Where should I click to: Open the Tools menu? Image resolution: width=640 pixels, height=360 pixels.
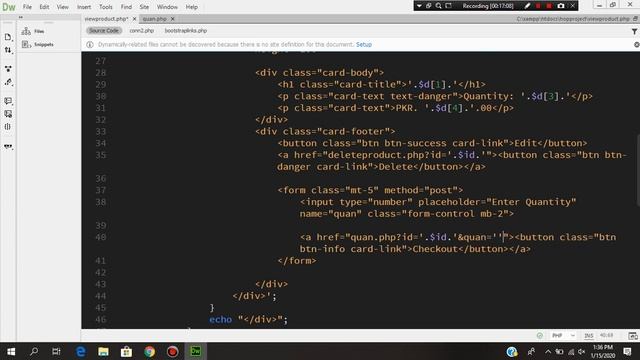pos(105,7)
